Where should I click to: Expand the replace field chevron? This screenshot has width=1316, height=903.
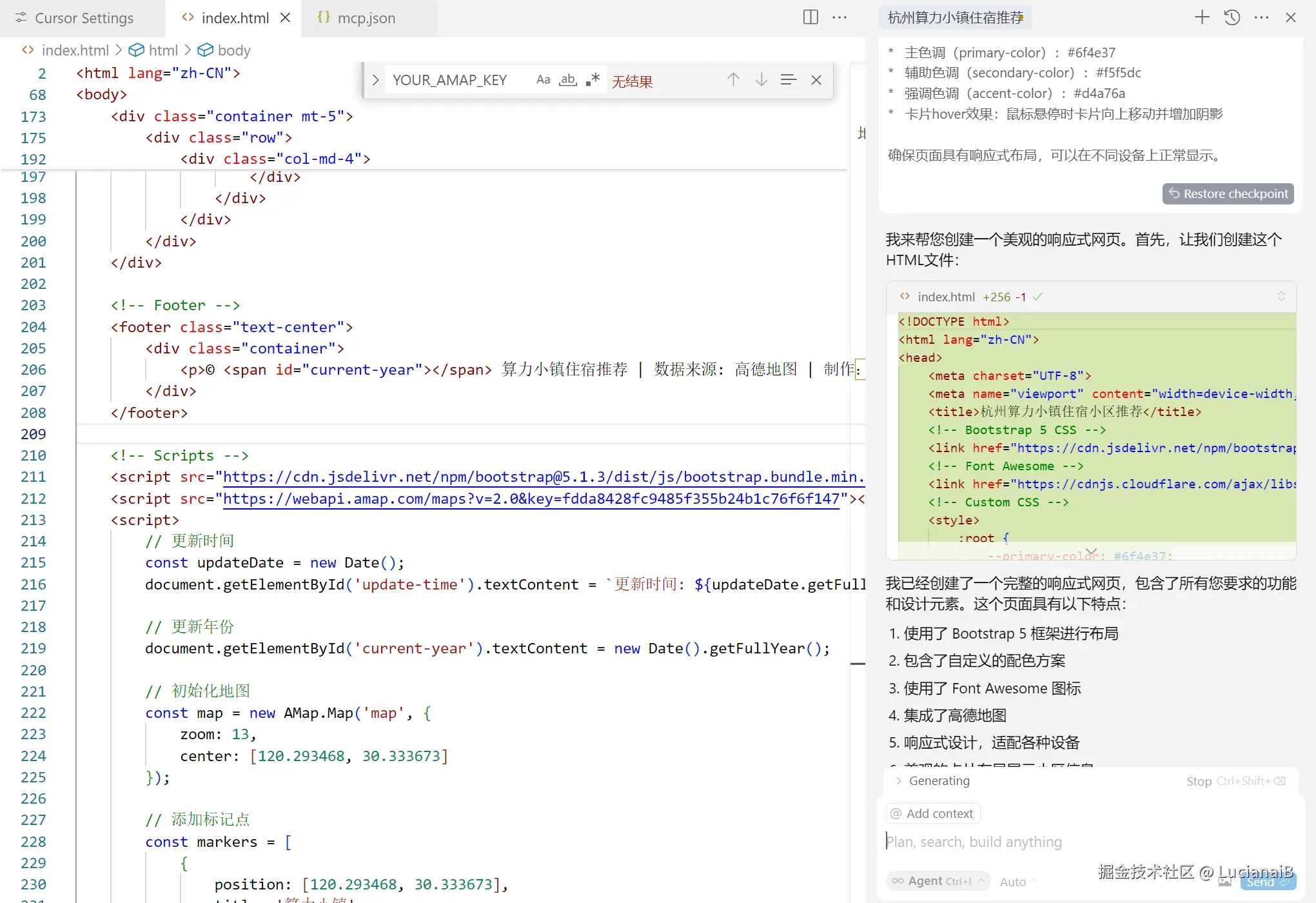tap(375, 80)
